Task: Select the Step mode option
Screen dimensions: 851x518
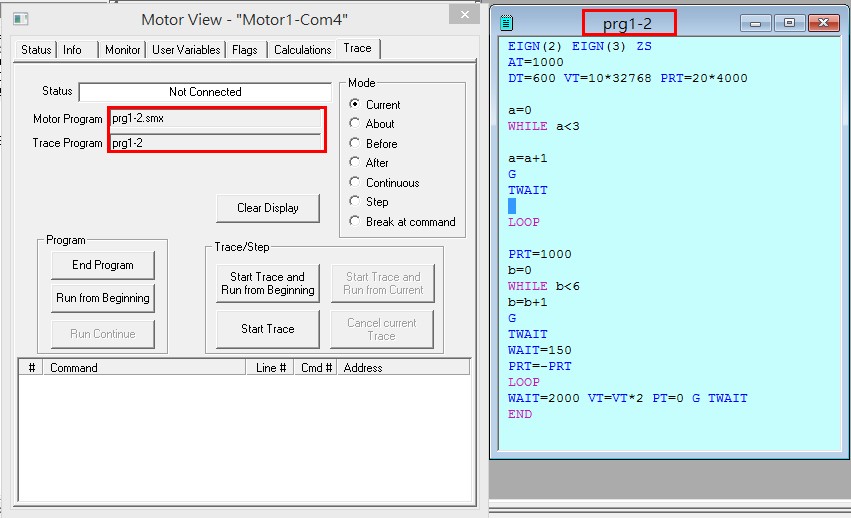Action: tap(369, 201)
